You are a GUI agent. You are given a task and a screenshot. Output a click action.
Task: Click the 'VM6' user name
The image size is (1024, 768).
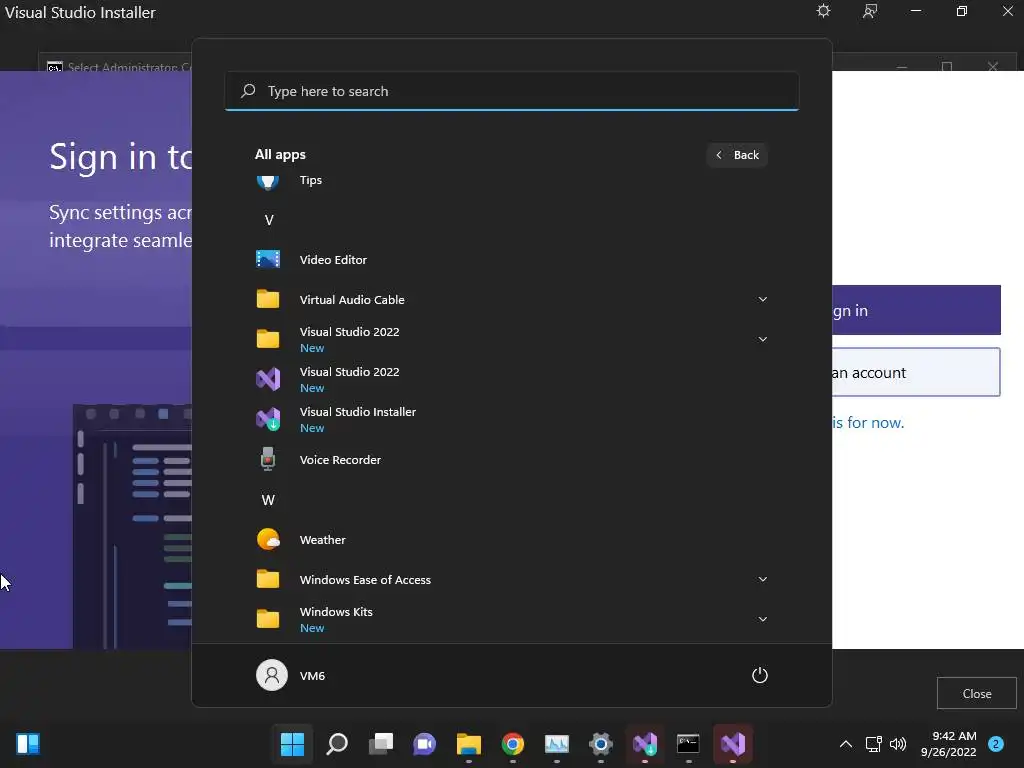[312, 676]
